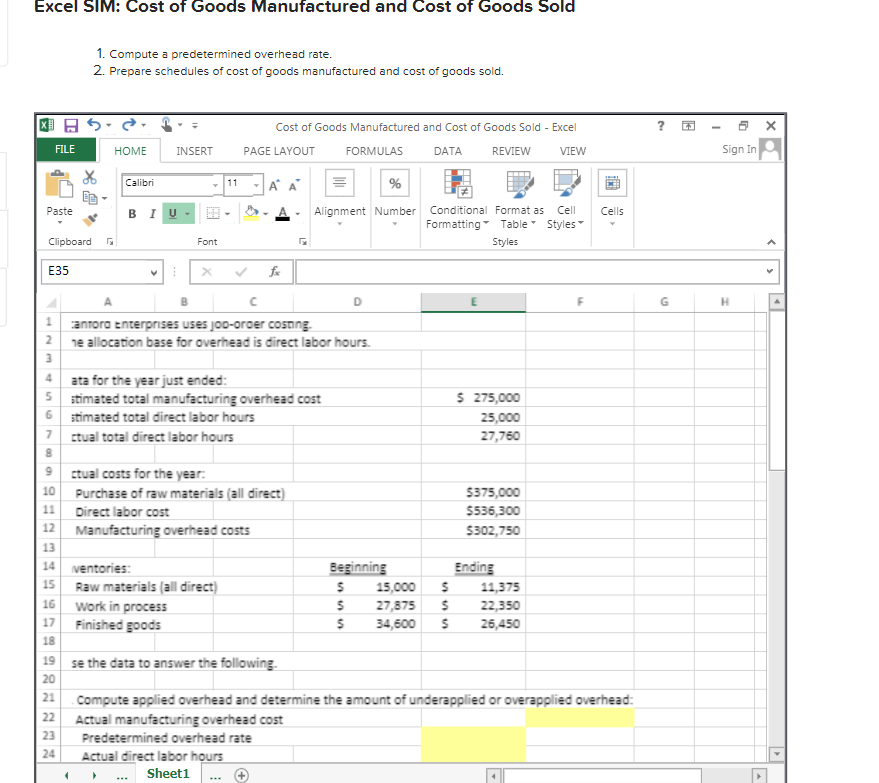879x783 pixels.
Task: Open the FILE tab
Action: (65, 150)
